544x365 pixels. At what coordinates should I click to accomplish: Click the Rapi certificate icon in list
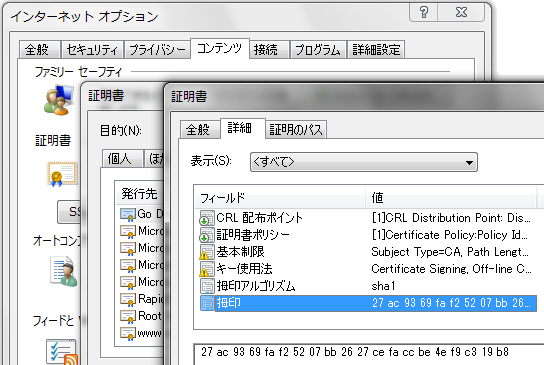[x=128, y=299]
